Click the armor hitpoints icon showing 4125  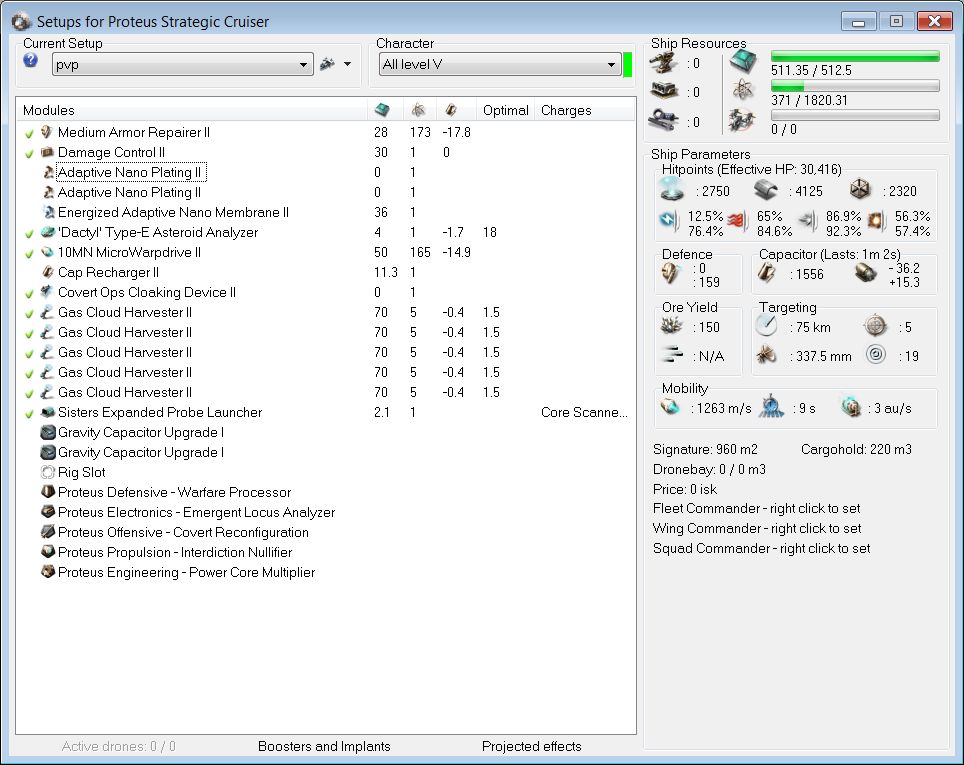(765, 190)
